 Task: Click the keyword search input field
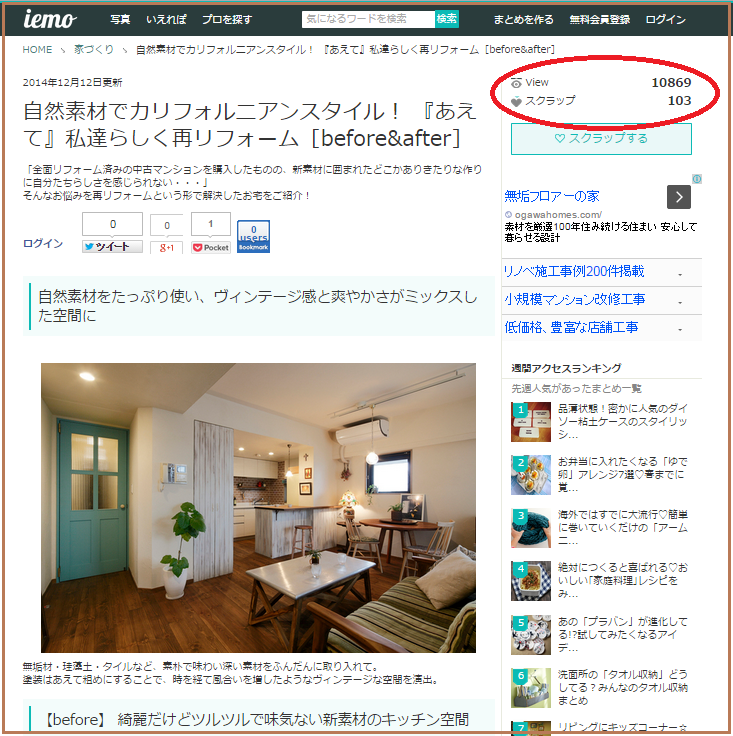coord(368,19)
